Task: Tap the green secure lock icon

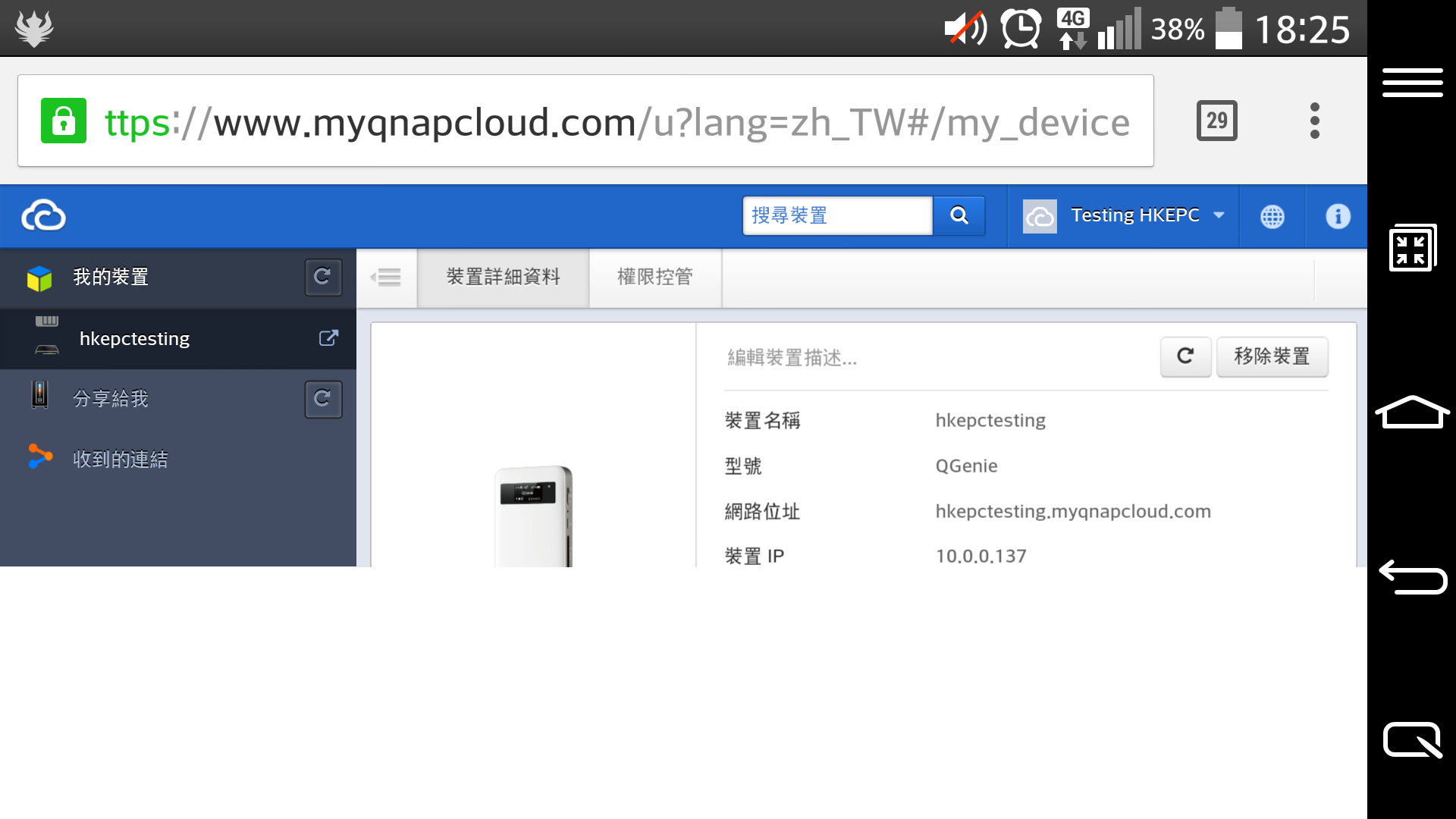Action: click(64, 121)
